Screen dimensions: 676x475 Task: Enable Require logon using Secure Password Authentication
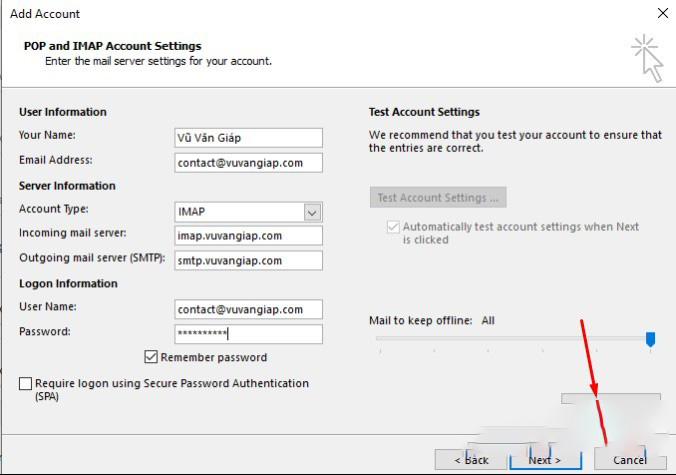(25, 384)
